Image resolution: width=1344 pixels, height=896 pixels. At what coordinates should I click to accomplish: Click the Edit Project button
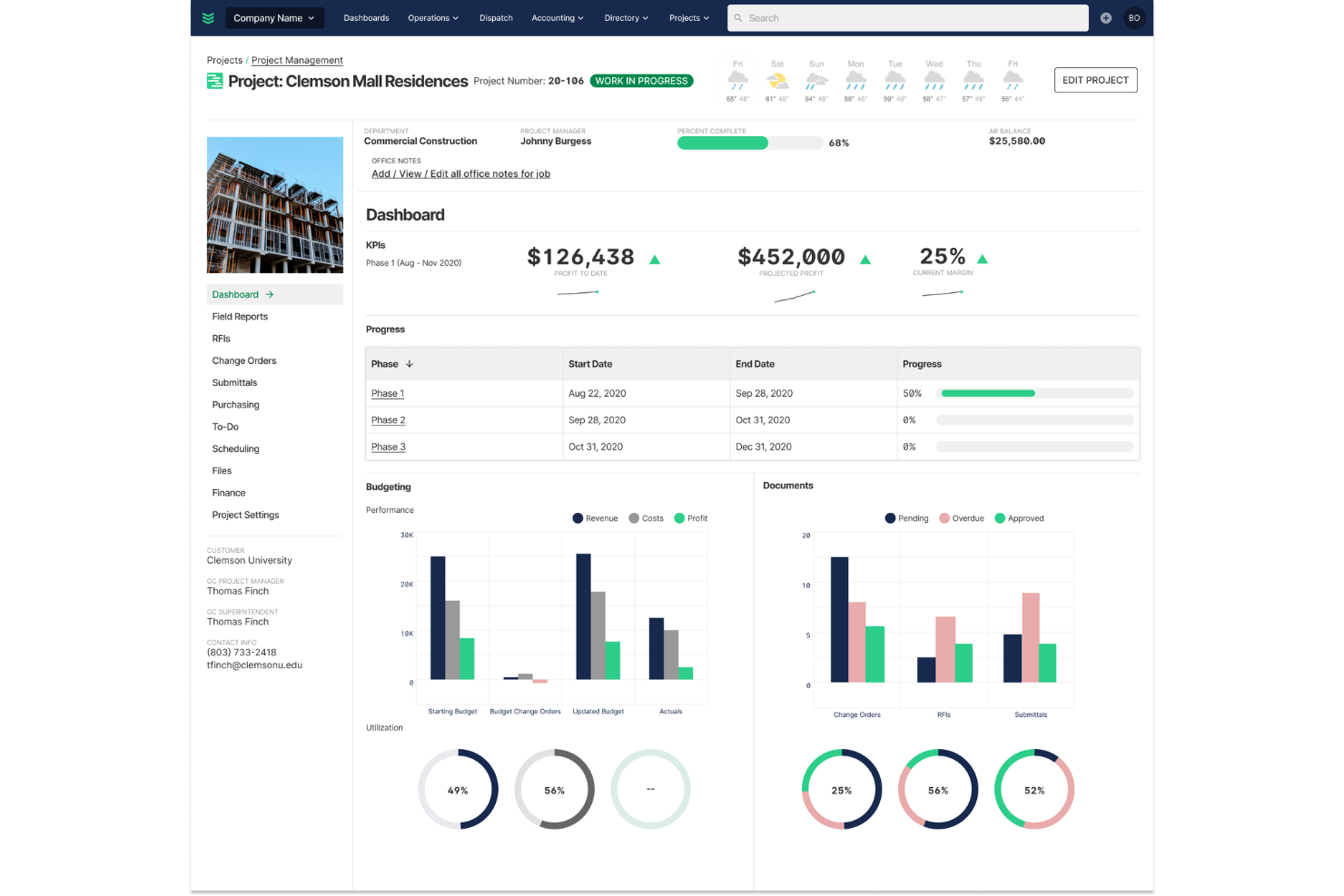point(1095,80)
